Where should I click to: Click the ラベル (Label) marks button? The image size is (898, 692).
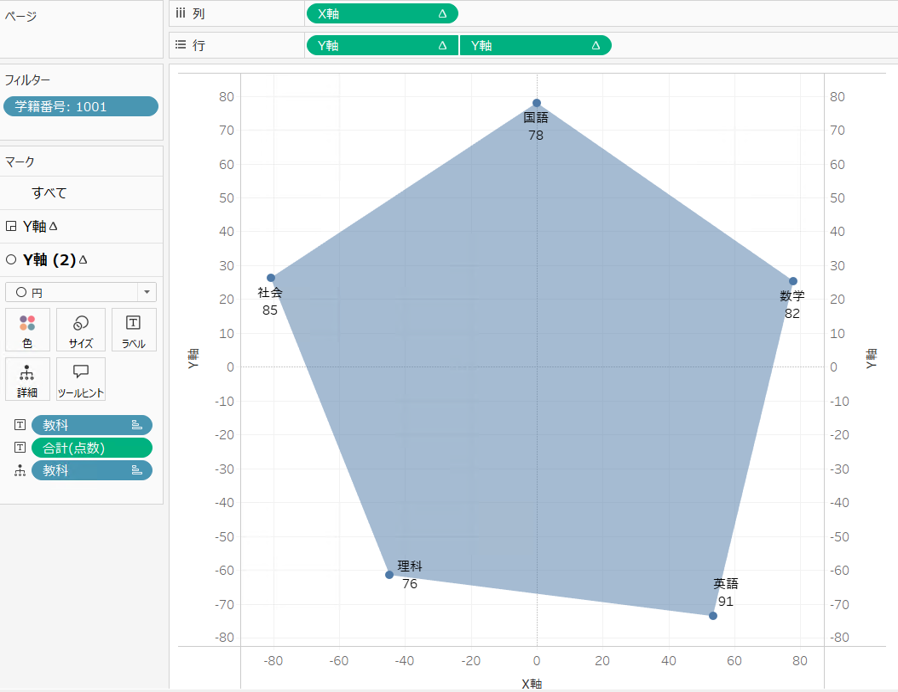(x=133, y=329)
